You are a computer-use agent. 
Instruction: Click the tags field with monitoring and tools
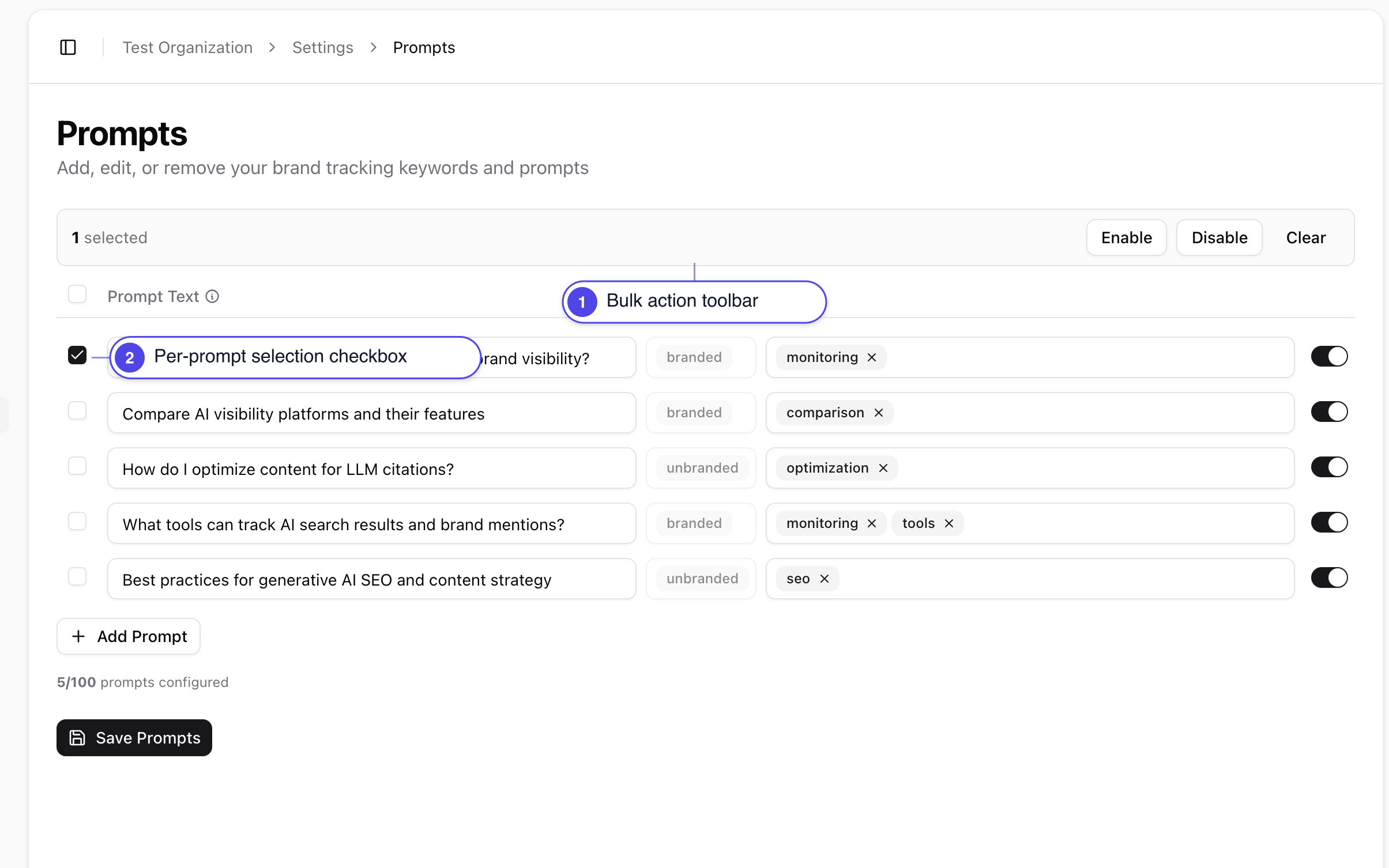[x=1030, y=523]
